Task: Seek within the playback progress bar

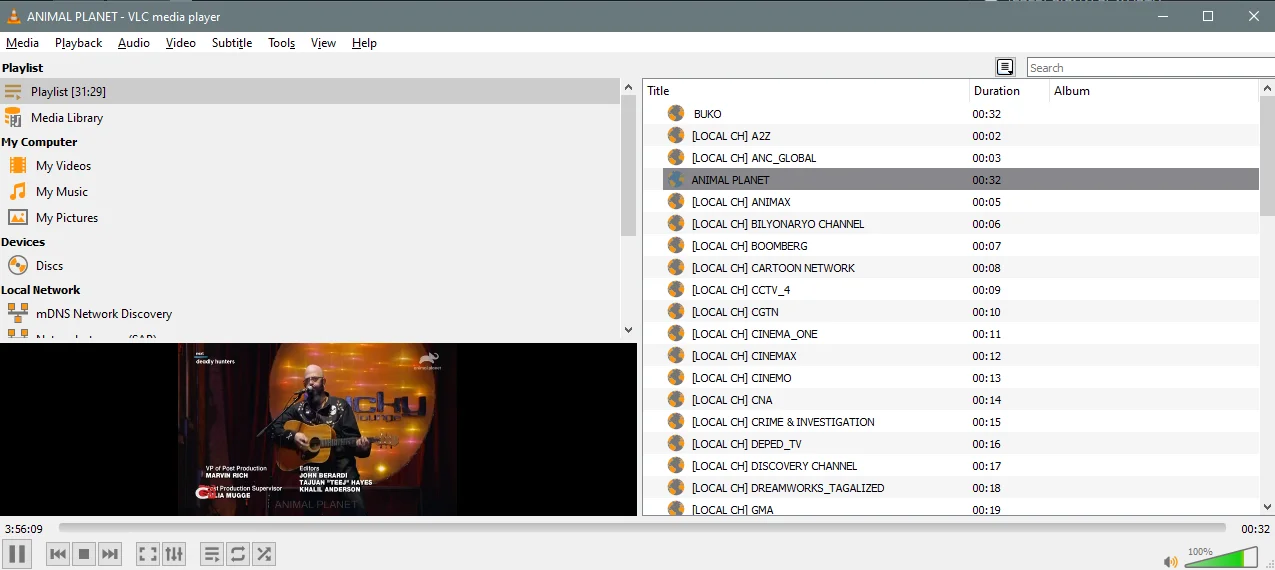Action: 642,528
